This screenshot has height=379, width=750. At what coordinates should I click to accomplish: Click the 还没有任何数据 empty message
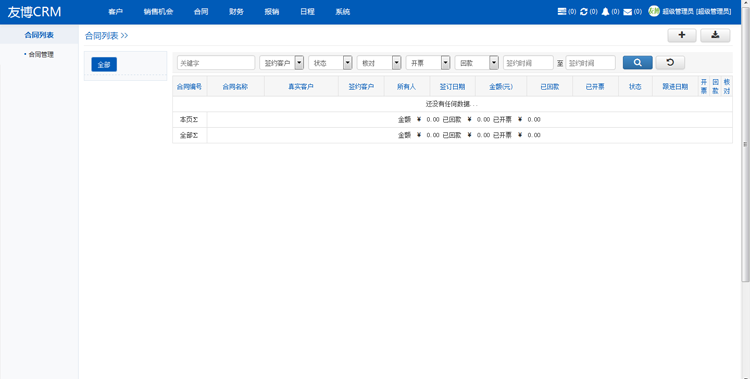(x=452, y=104)
